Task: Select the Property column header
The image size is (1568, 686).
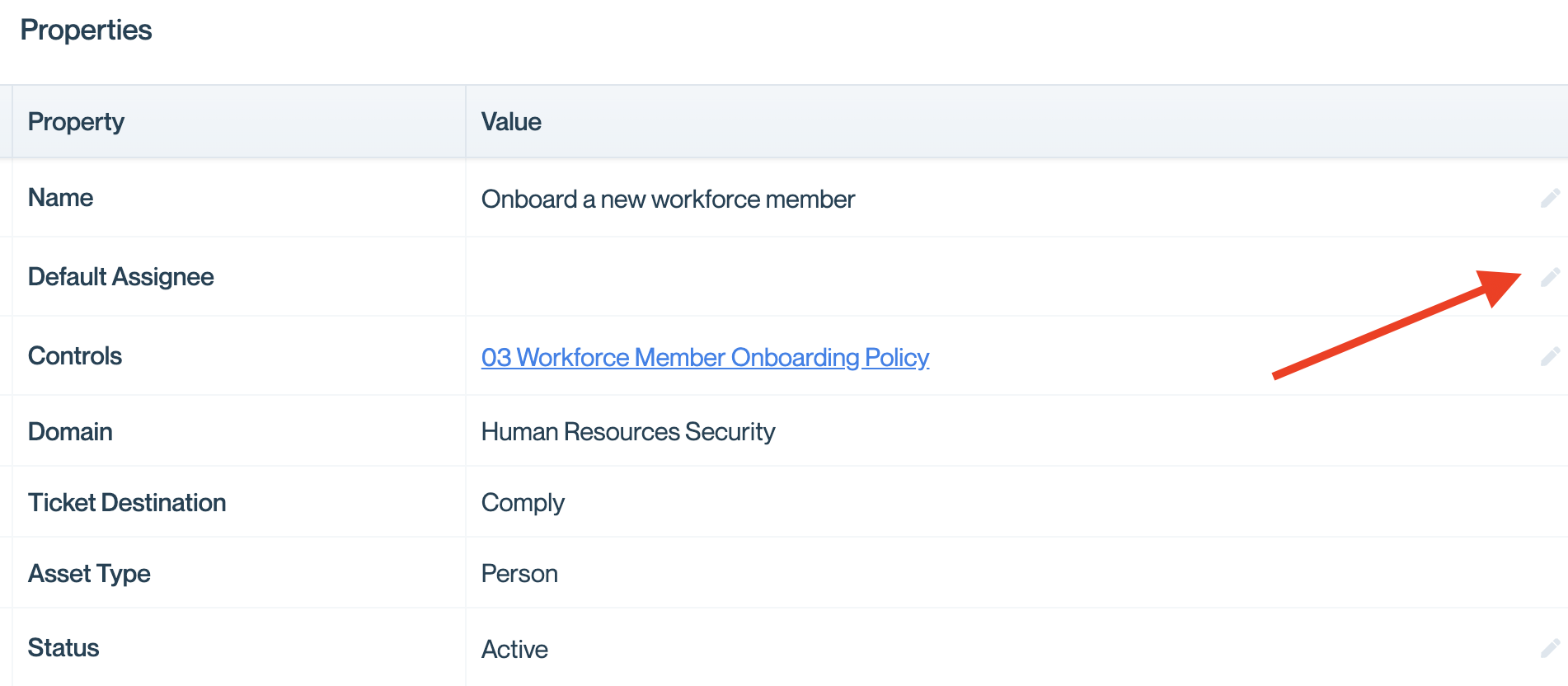Action: pyautogui.click(x=76, y=122)
